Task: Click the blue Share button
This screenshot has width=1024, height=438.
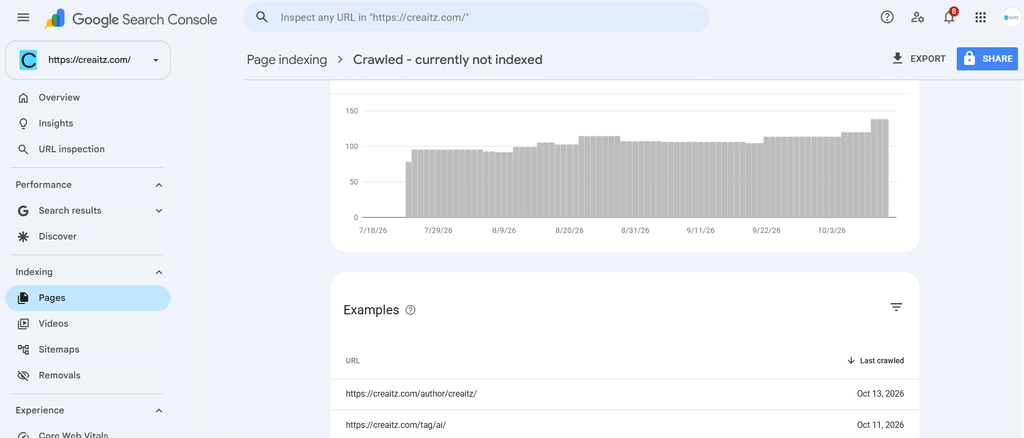Action: click(987, 59)
